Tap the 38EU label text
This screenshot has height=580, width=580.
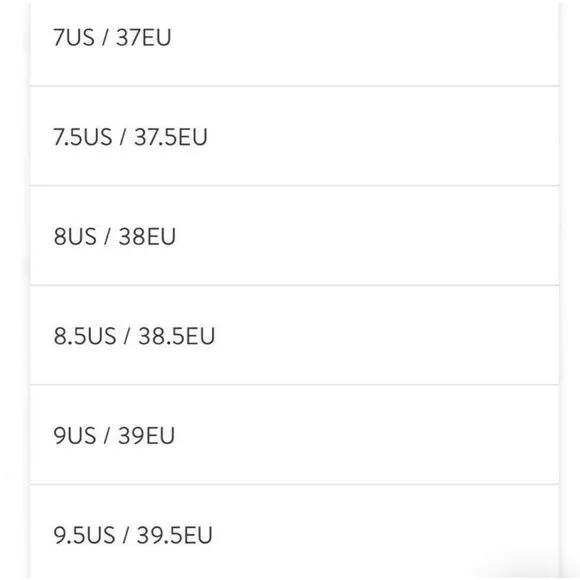(x=147, y=236)
